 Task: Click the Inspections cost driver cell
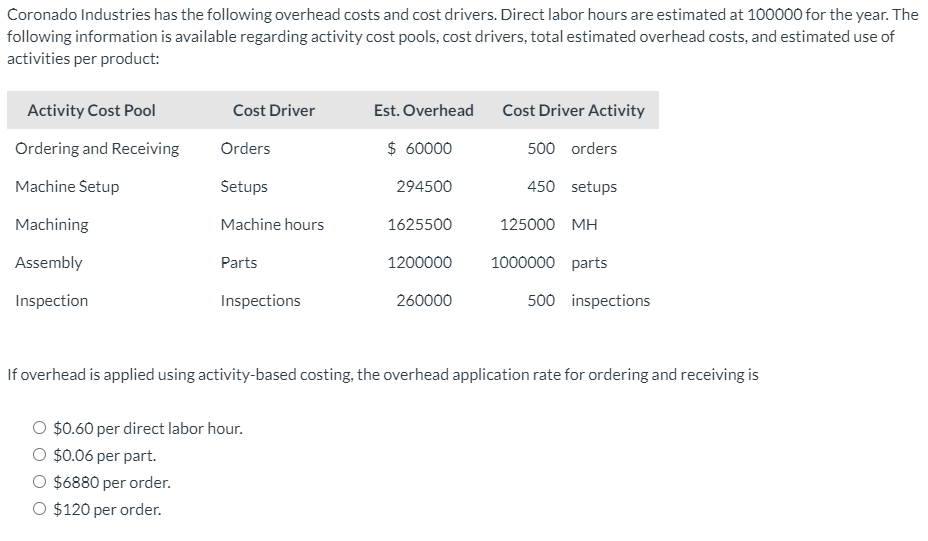click(x=260, y=301)
